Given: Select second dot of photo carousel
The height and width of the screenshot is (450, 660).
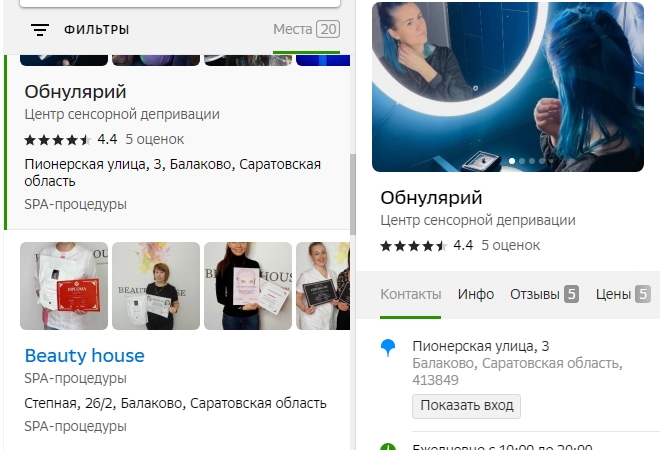Looking at the screenshot, I should pyautogui.click(x=522, y=161).
